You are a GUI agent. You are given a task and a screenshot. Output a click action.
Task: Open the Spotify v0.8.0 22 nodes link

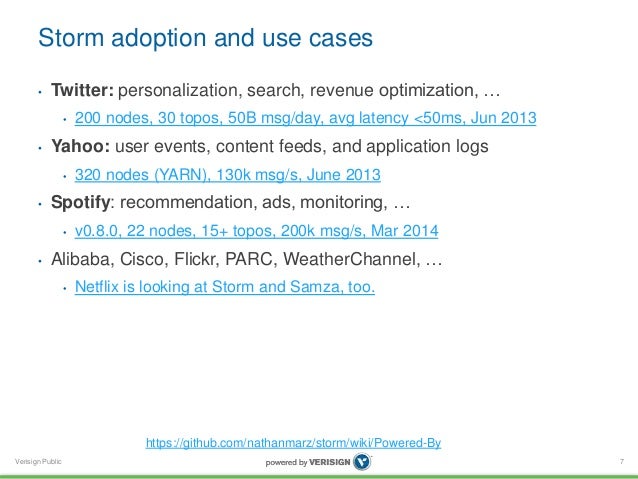coord(257,231)
